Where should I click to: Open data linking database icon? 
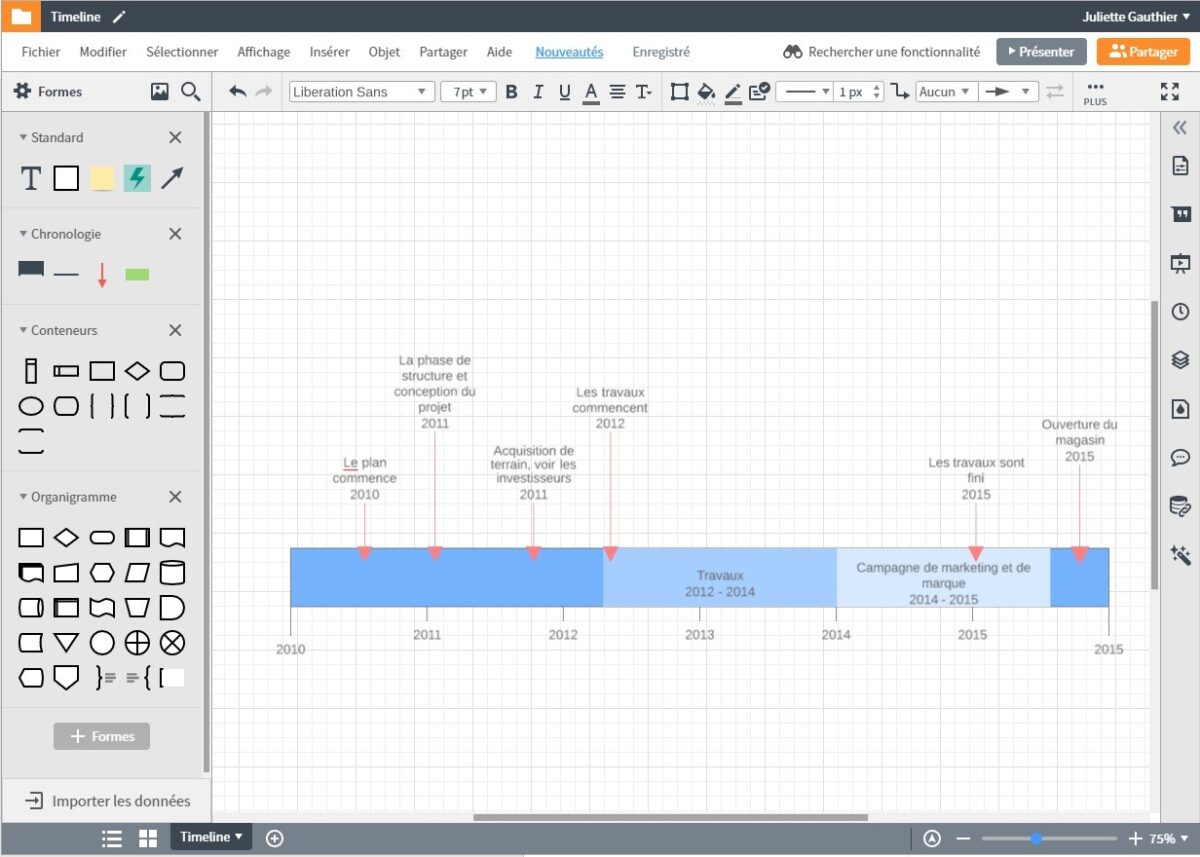pyautogui.click(x=1180, y=506)
